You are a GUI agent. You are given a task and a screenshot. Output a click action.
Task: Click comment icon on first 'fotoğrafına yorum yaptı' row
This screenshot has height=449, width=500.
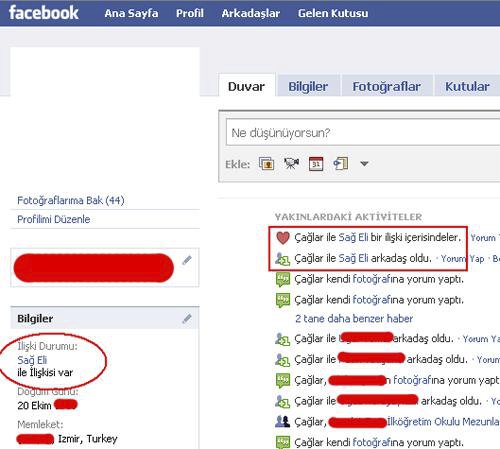(283, 280)
